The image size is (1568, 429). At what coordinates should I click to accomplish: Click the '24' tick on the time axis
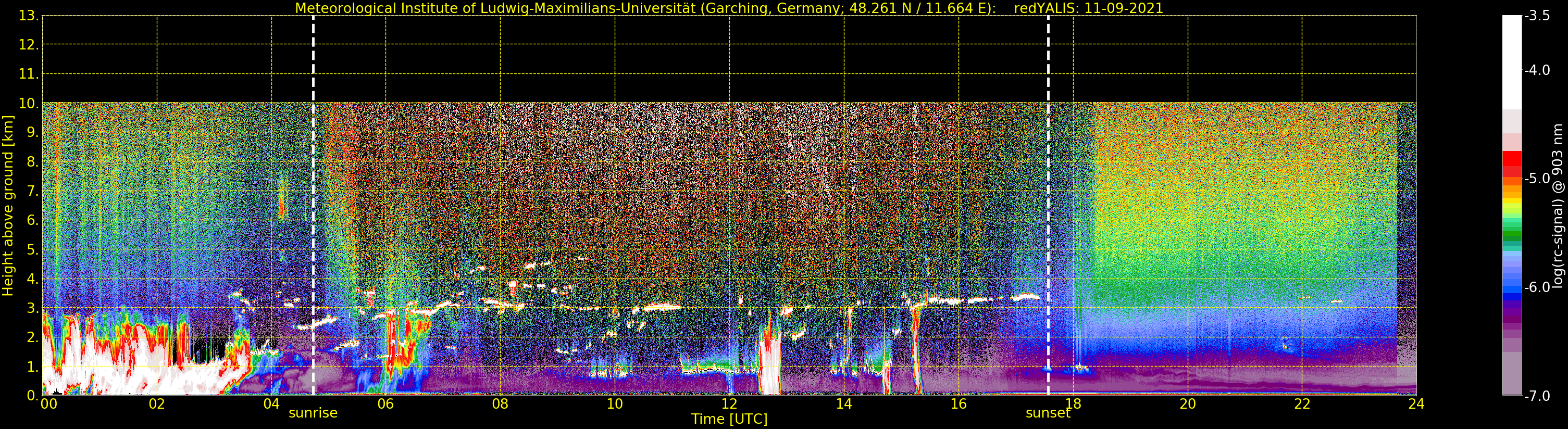(x=1416, y=403)
